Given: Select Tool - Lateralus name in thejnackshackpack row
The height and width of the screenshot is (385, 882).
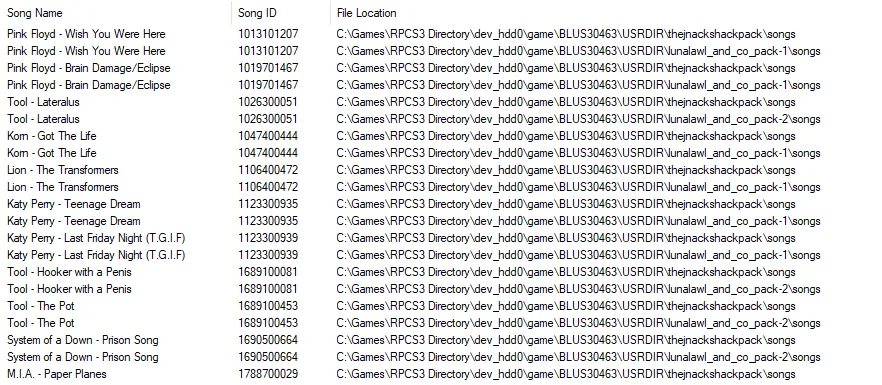Looking at the screenshot, I should 43,102.
